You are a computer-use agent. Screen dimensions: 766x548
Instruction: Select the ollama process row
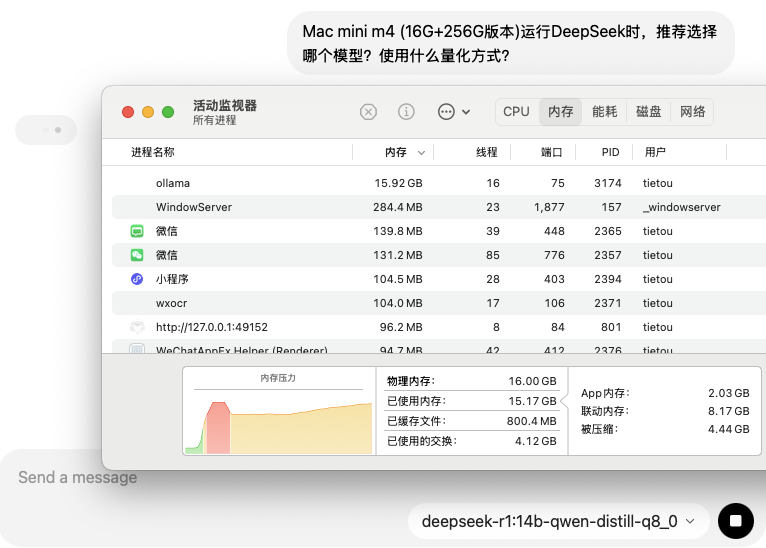tap(439, 183)
